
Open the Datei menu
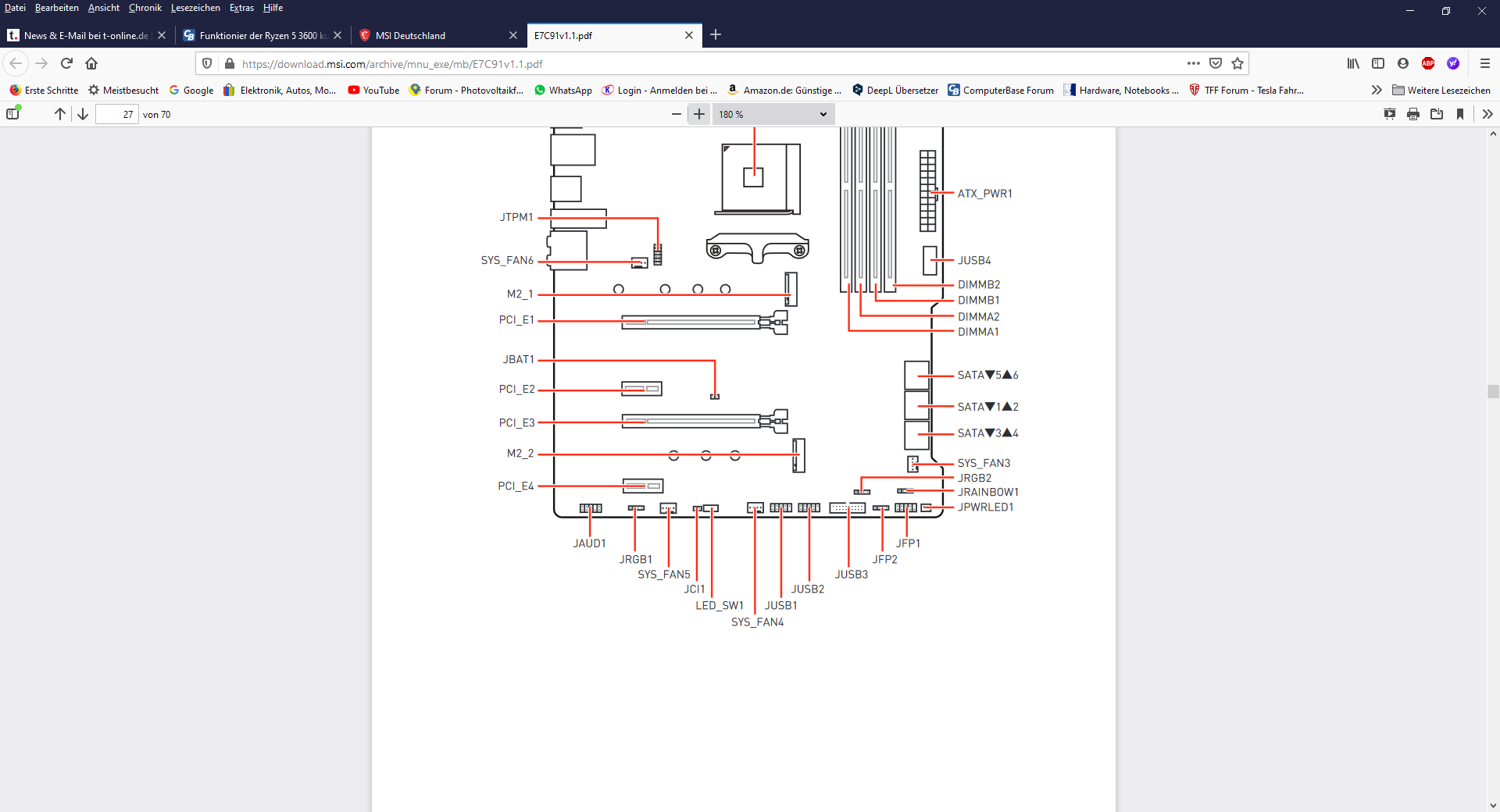coord(15,8)
